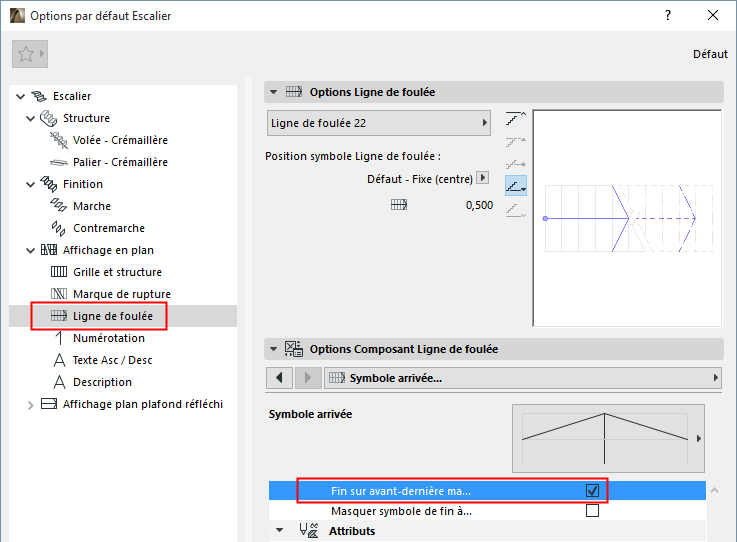Select Volée - Crémaillère tree item
This screenshot has height=542, width=737.
(120, 140)
